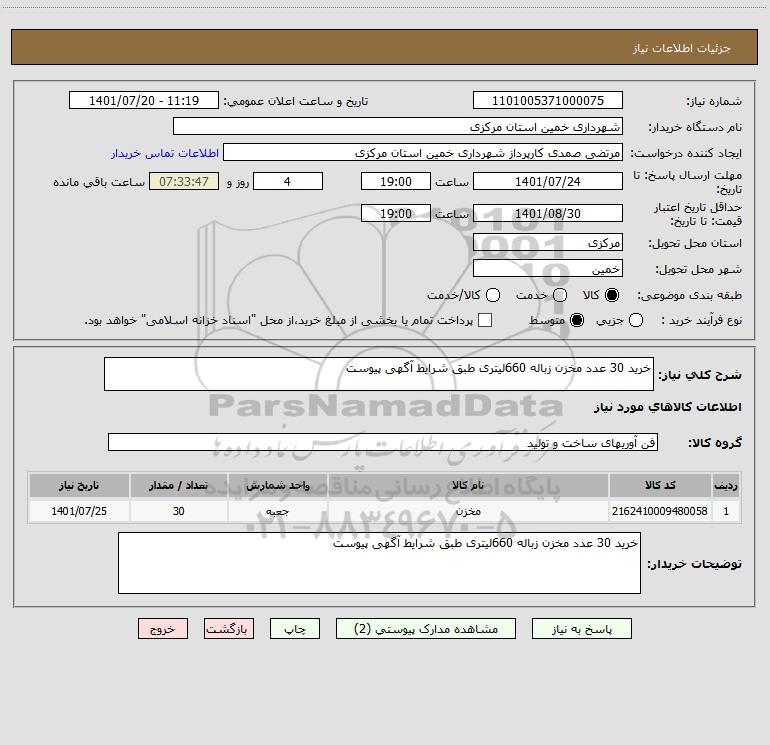Click the buyer organization name field

point(398,127)
